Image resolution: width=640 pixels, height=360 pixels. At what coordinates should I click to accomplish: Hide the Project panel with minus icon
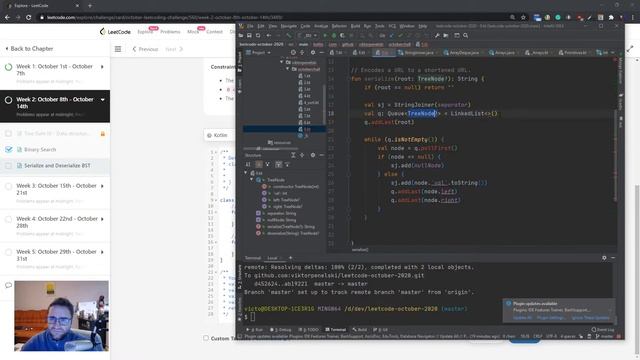322,53
